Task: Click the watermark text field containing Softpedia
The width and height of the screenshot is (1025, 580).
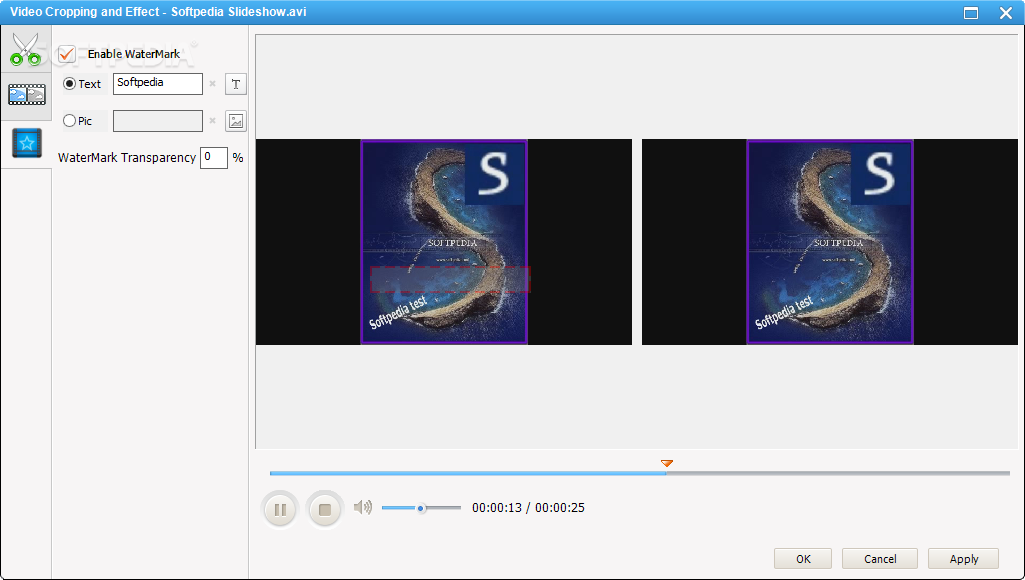Action: (x=158, y=84)
